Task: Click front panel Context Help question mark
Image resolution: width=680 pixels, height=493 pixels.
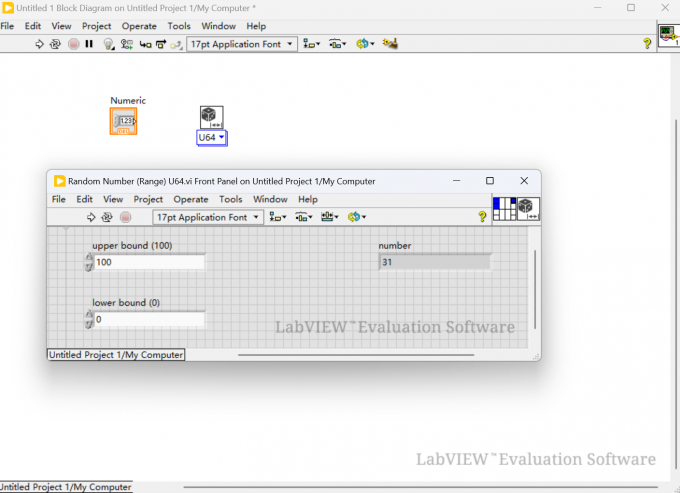Action: tap(482, 216)
